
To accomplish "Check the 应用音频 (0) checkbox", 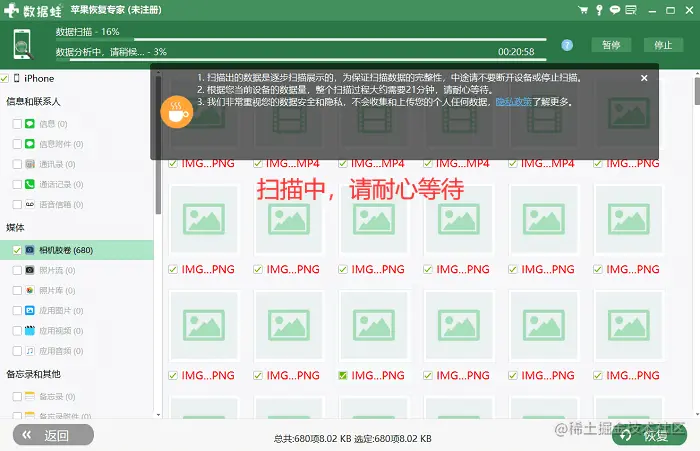I will [x=17, y=351].
